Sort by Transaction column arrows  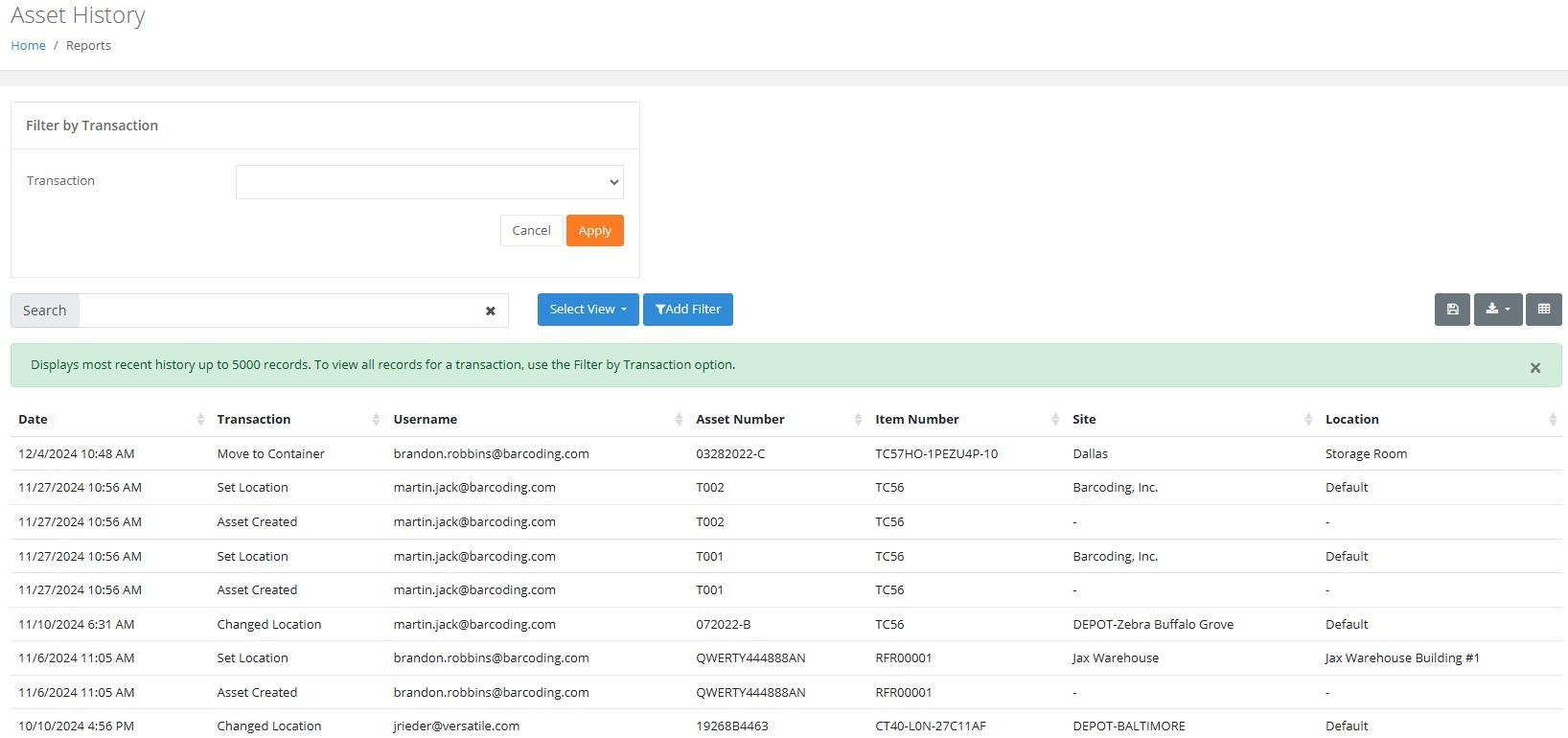377,420
